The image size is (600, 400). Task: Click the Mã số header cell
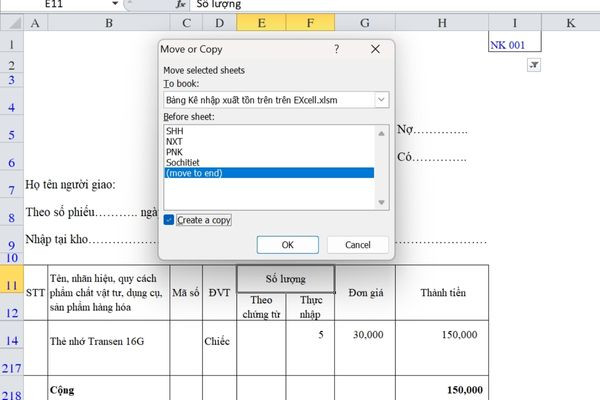(x=186, y=293)
